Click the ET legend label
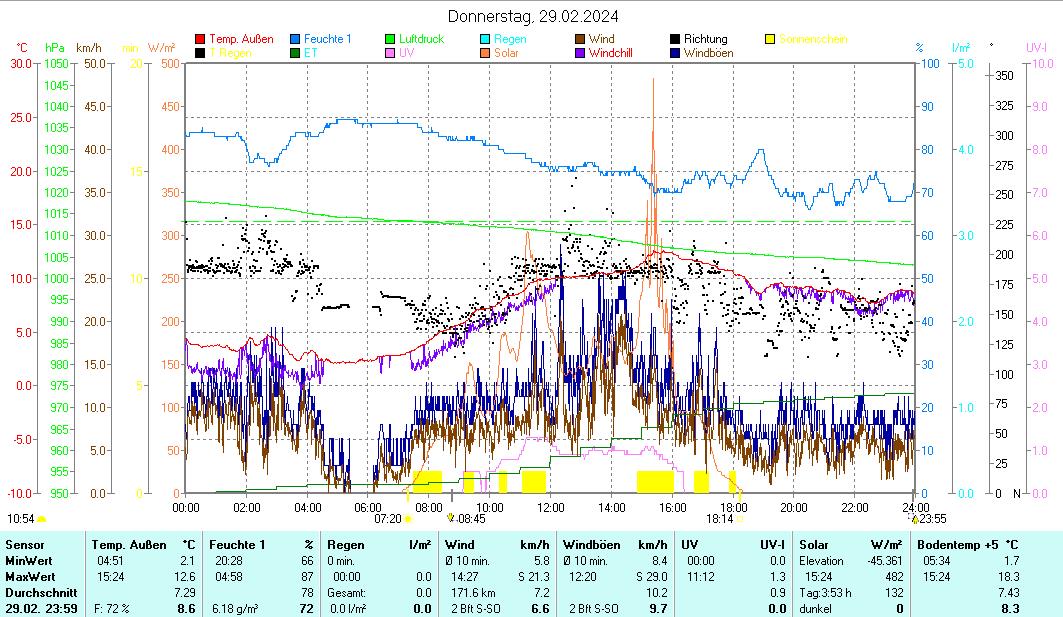Screen dimensions: 1063x617 [310, 53]
